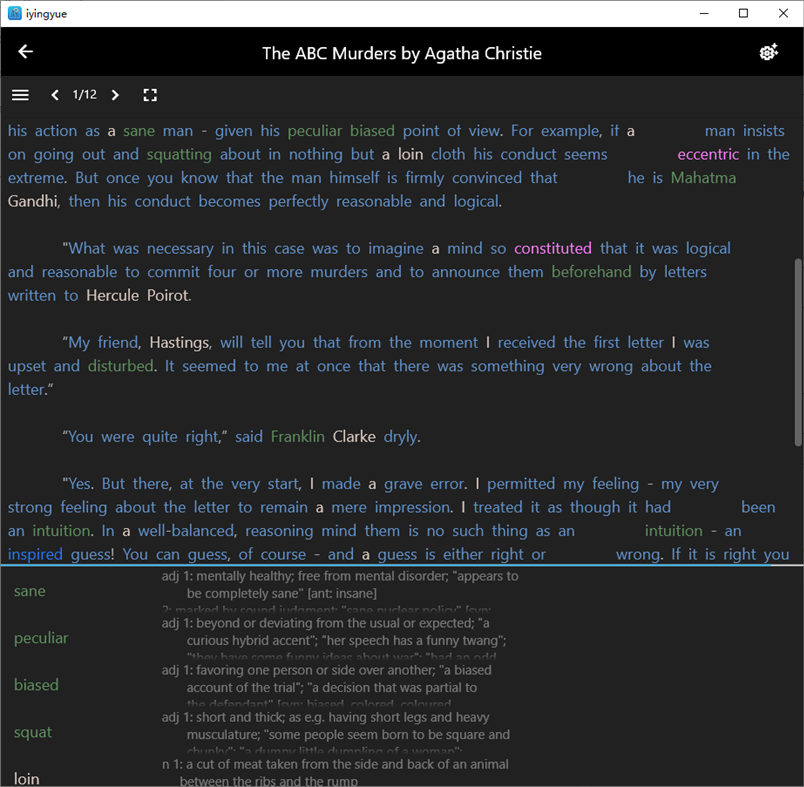Image resolution: width=804 pixels, height=787 pixels.
Task: Click Franklin highlighted in green
Action: pyautogui.click(x=297, y=436)
